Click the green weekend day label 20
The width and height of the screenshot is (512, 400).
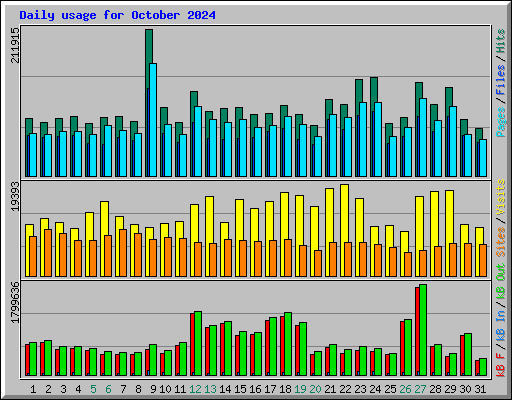(315, 389)
